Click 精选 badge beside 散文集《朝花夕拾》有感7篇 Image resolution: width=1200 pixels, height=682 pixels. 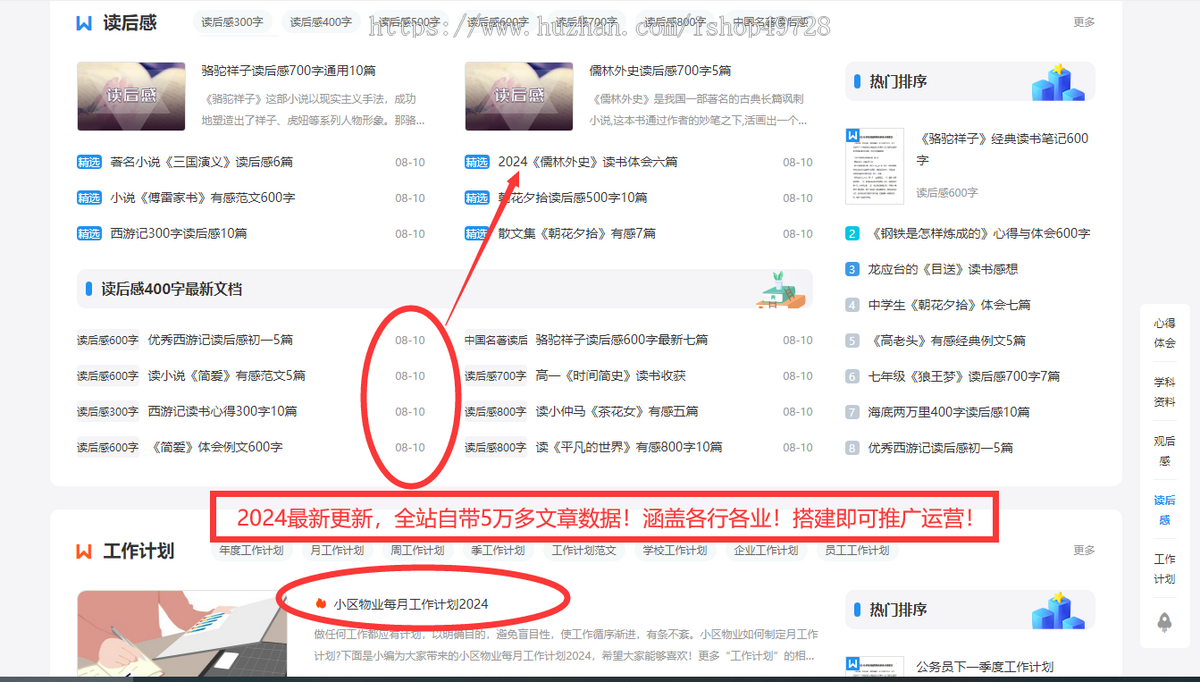(x=477, y=234)
